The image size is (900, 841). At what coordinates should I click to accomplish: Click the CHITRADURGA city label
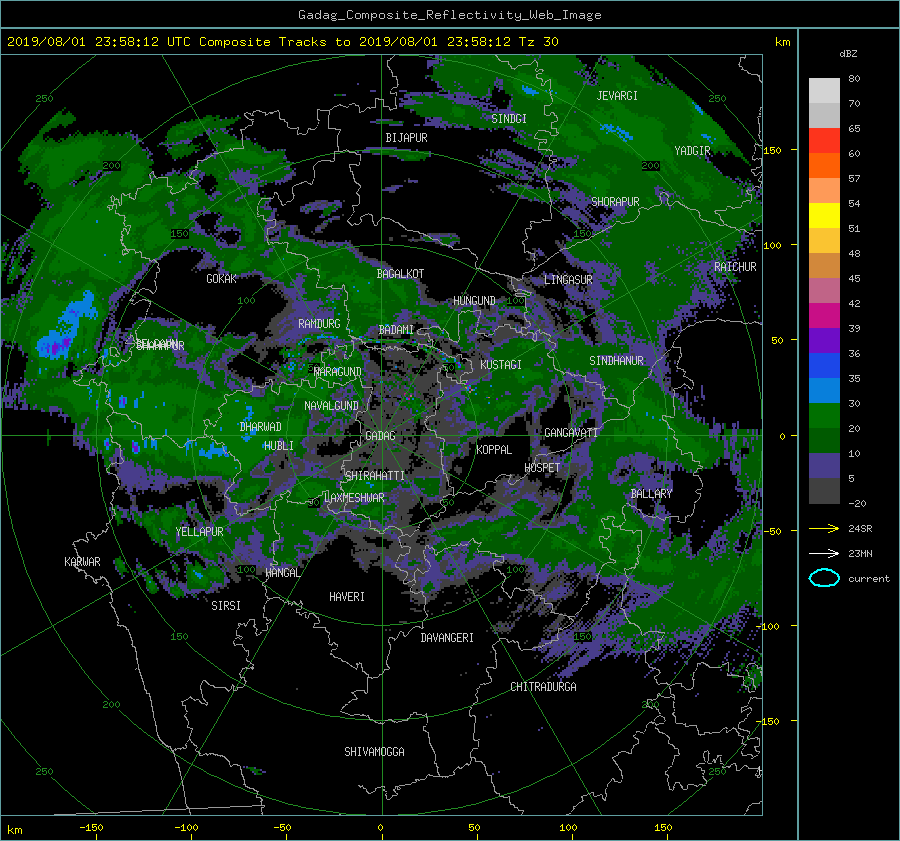click(x=543, y=687)
